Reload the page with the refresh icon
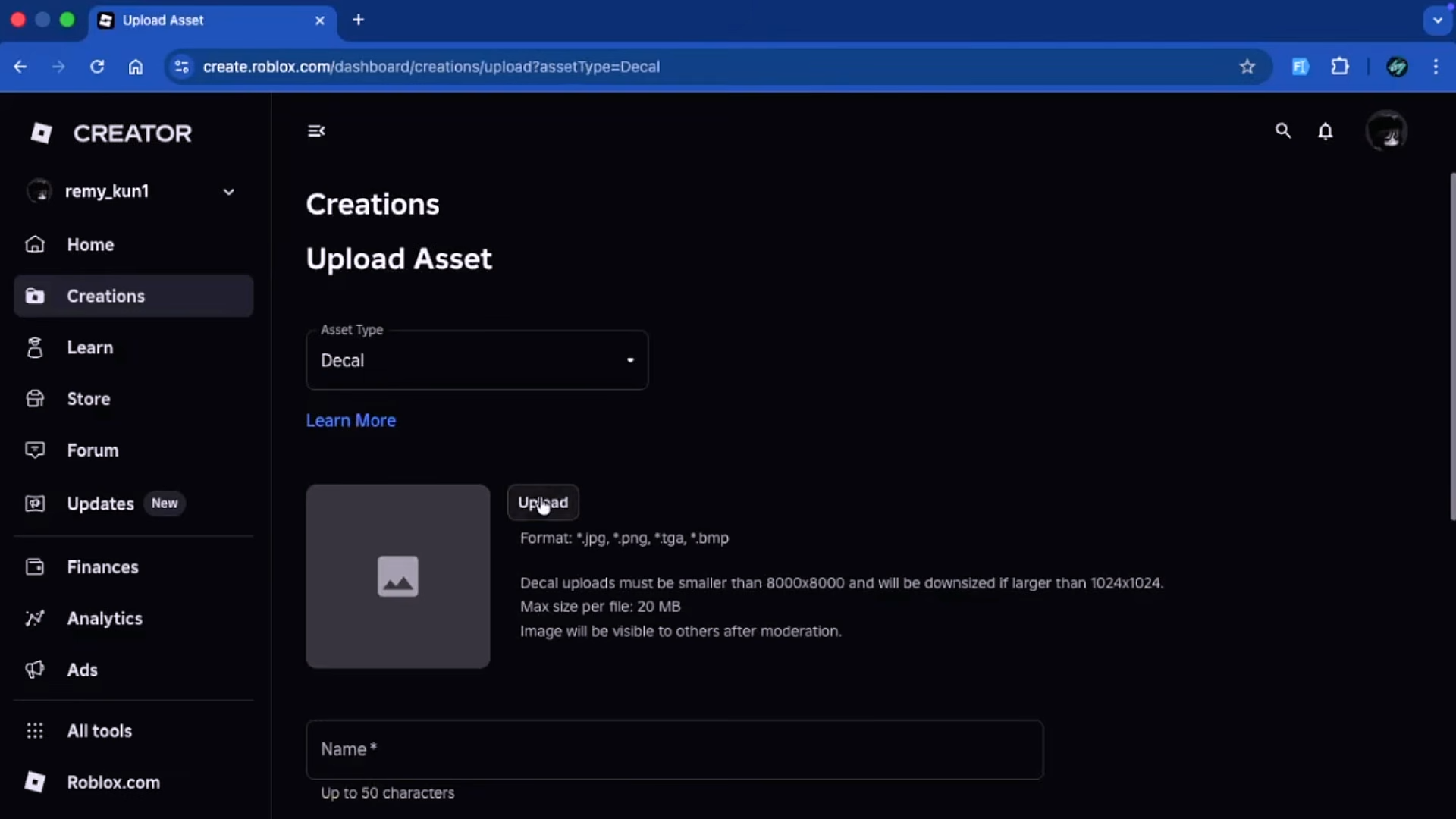 (97, 67)
